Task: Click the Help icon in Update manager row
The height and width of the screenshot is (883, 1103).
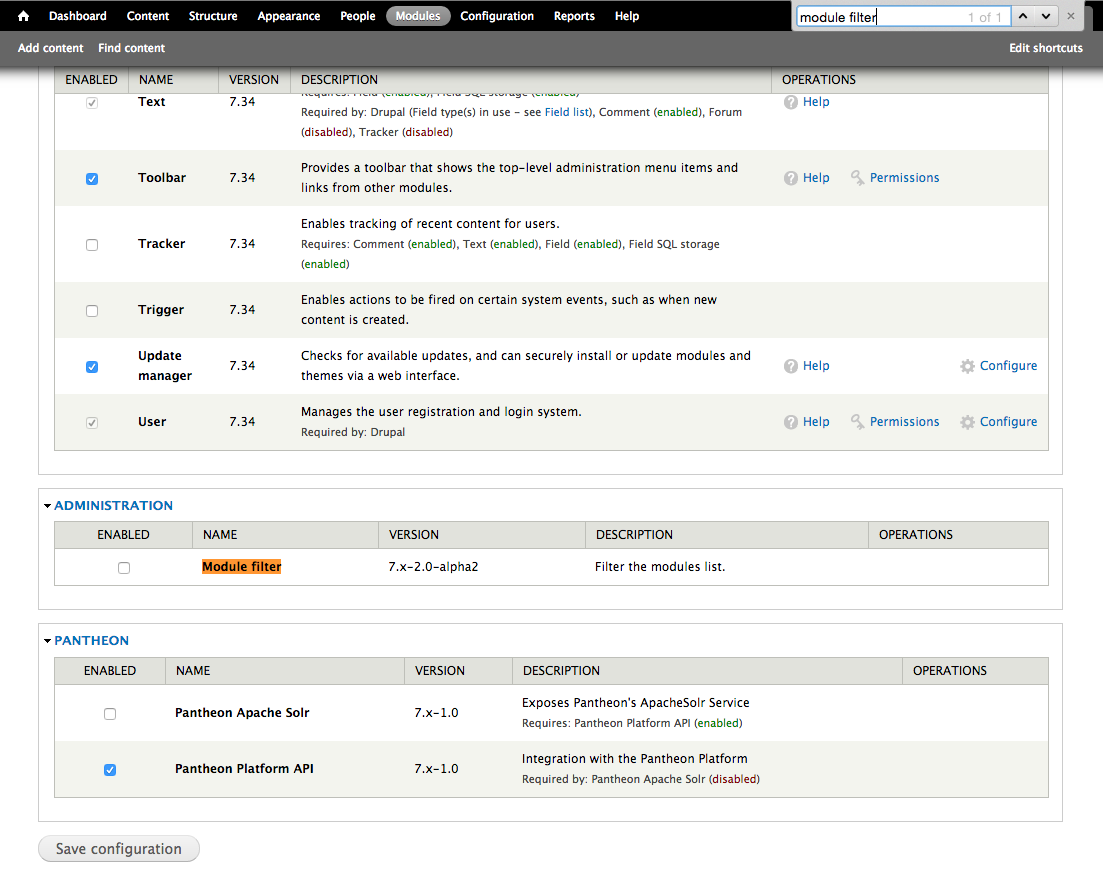Action: (x=791, y=366)
